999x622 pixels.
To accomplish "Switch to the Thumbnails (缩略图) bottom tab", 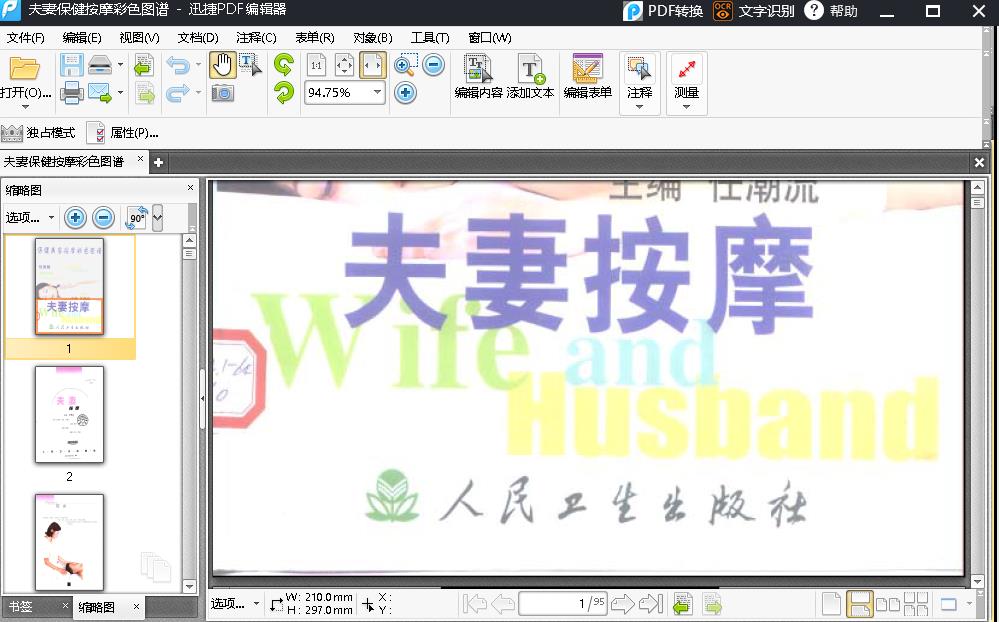I will click(x=97, y=607).
